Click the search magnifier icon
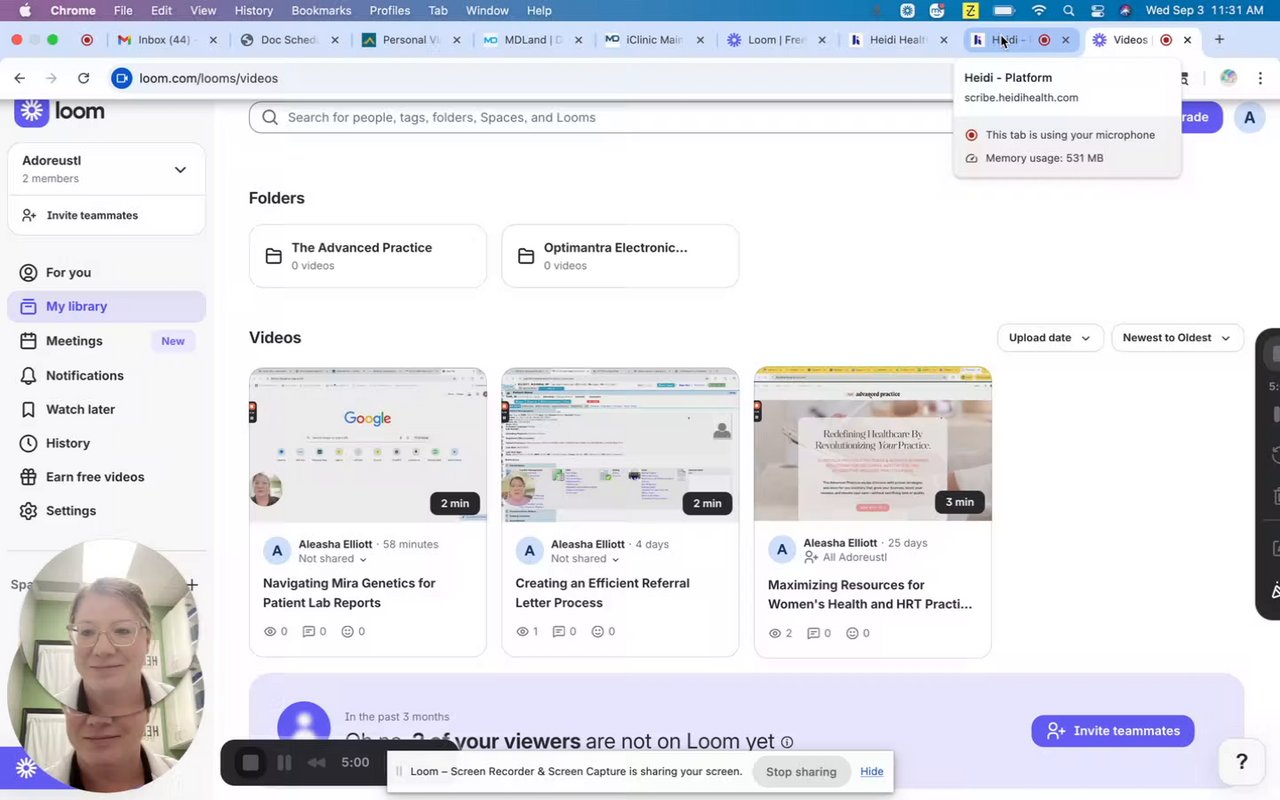The image size is (1280, 800). (x=270, y=117)
